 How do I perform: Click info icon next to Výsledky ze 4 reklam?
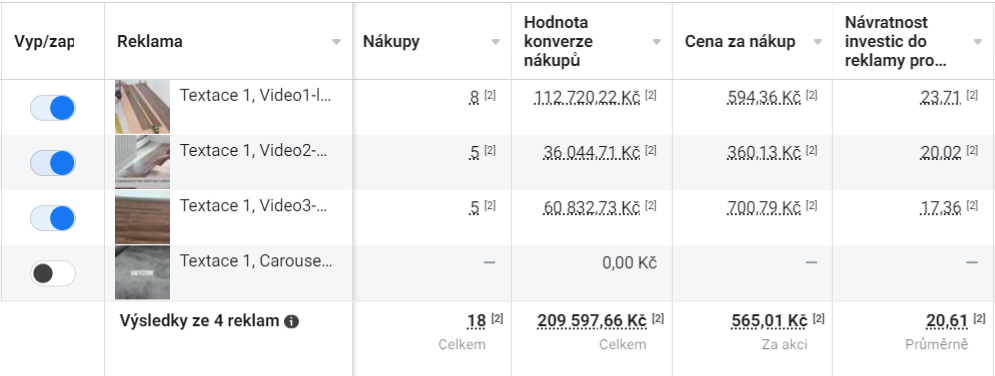tap(292, 321)
